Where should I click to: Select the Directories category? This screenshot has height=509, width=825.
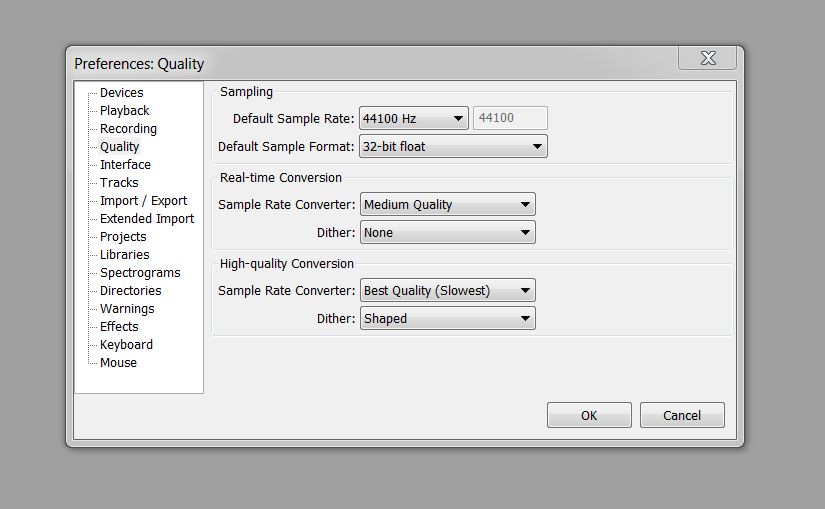[130, 291]
